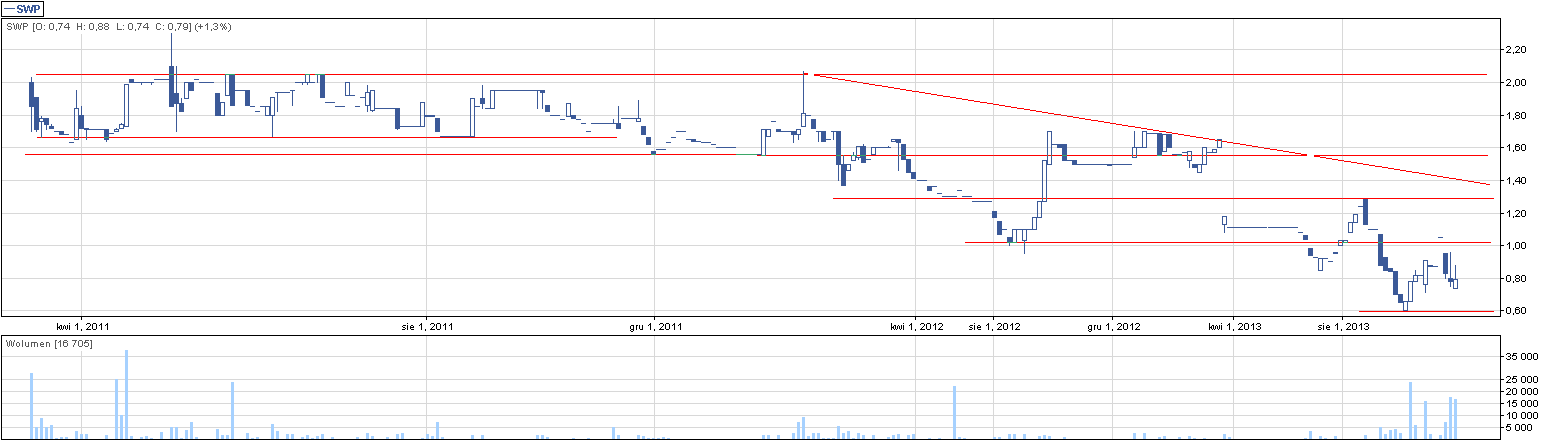Screen dimensions: 1541x443
Task: Click the 1,80 price axis label
Action: (1515, 115)
